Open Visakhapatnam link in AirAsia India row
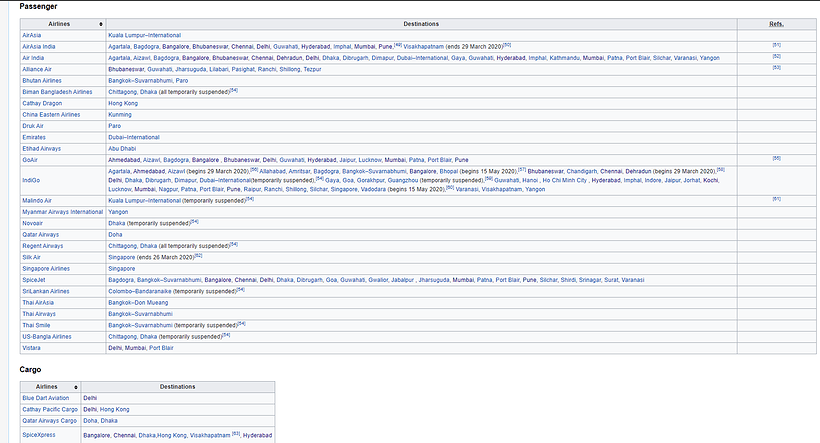Viewport: 820px width, 443px height. (x=424, y=47)
